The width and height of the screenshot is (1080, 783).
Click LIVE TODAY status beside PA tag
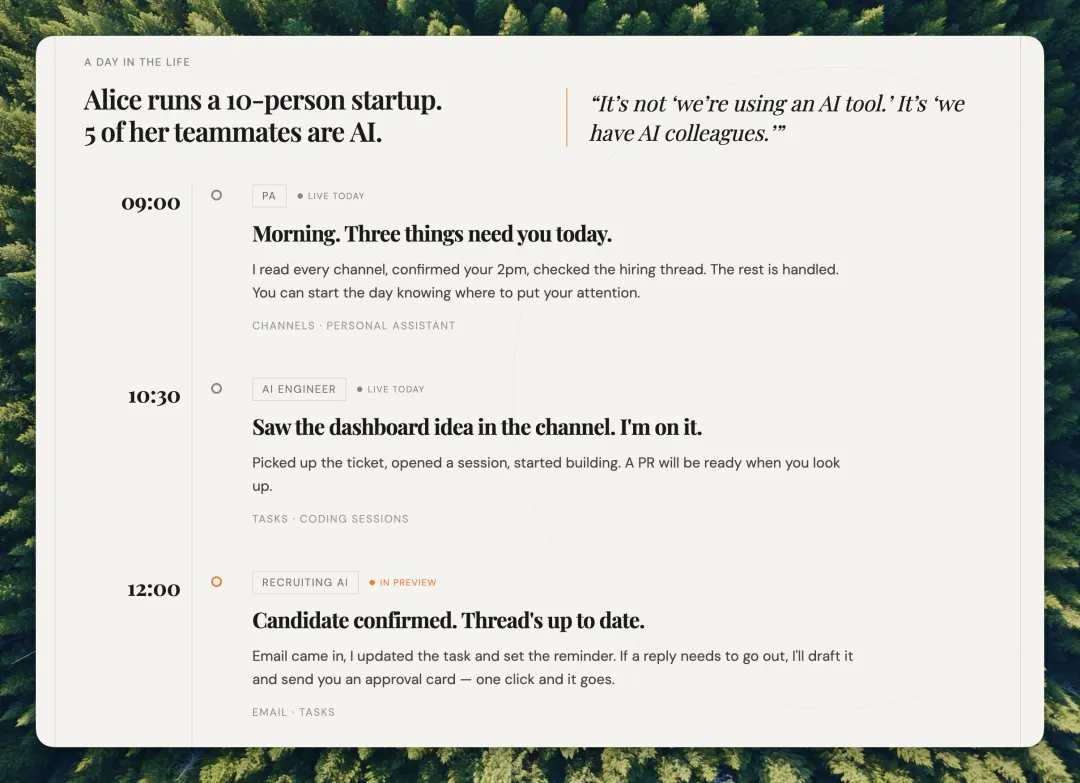(331, 196)
